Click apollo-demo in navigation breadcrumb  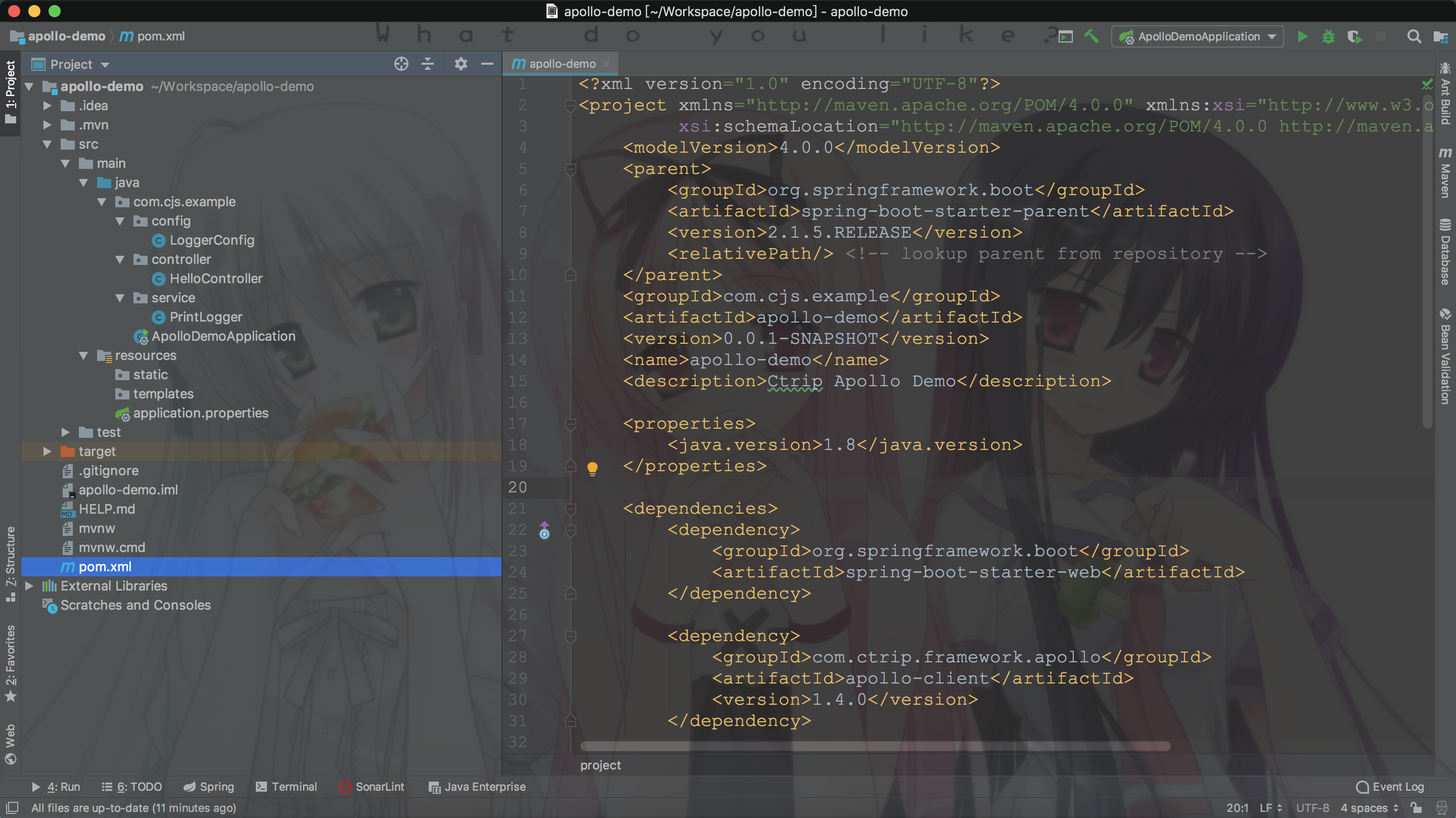(59, 37)
